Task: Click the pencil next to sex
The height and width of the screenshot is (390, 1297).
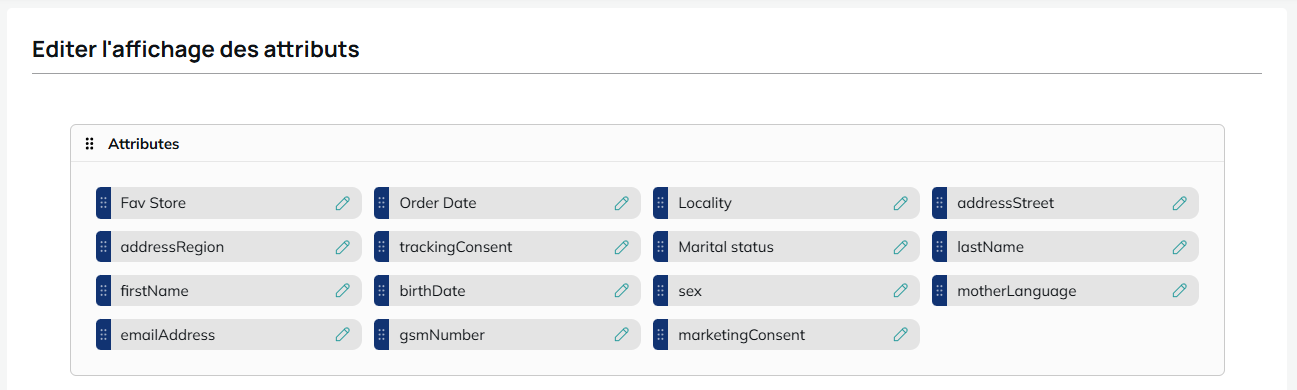Action: [x=901, y=291]
